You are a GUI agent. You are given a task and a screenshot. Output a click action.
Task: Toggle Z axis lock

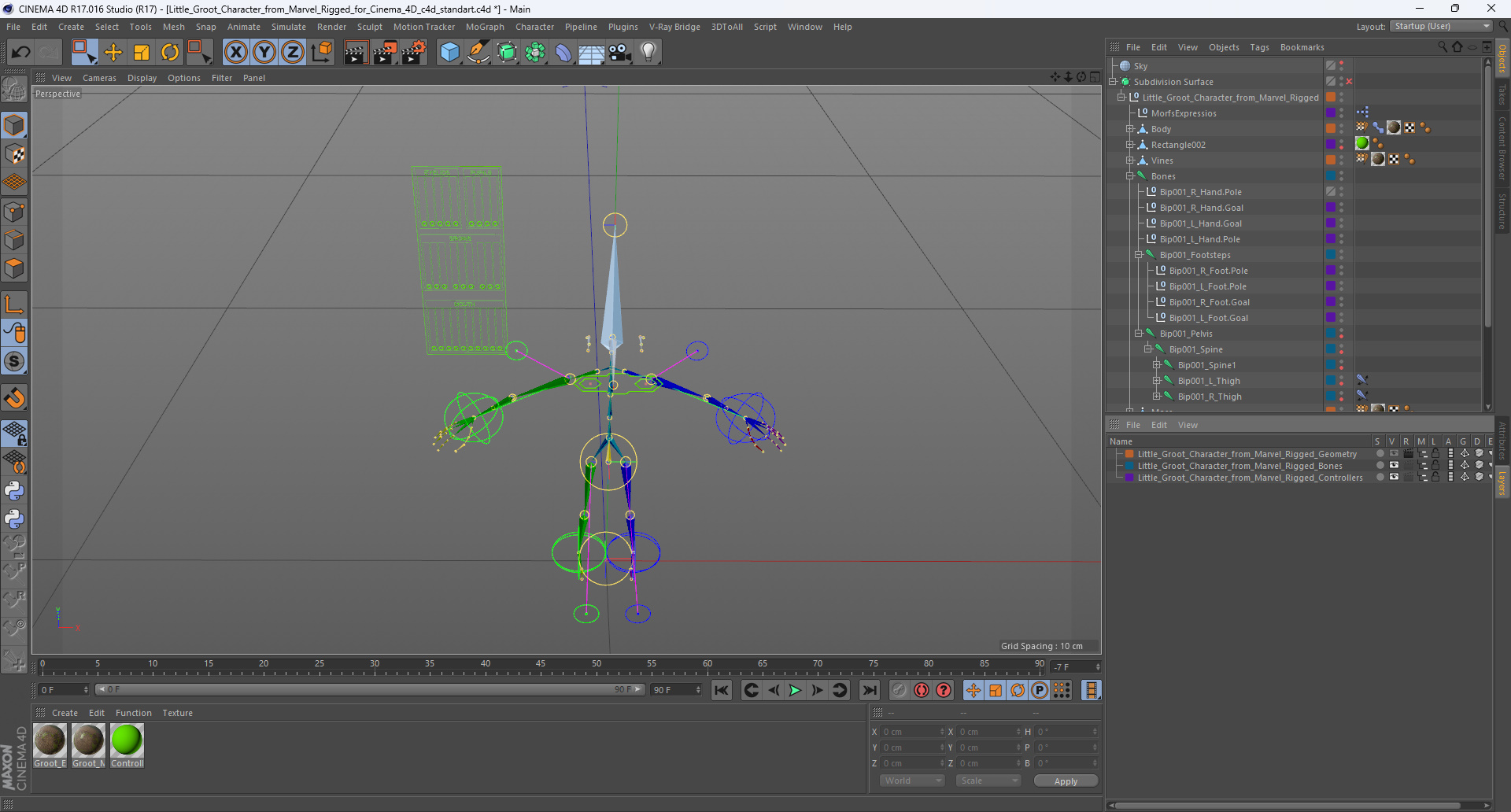tap(293, 52)
